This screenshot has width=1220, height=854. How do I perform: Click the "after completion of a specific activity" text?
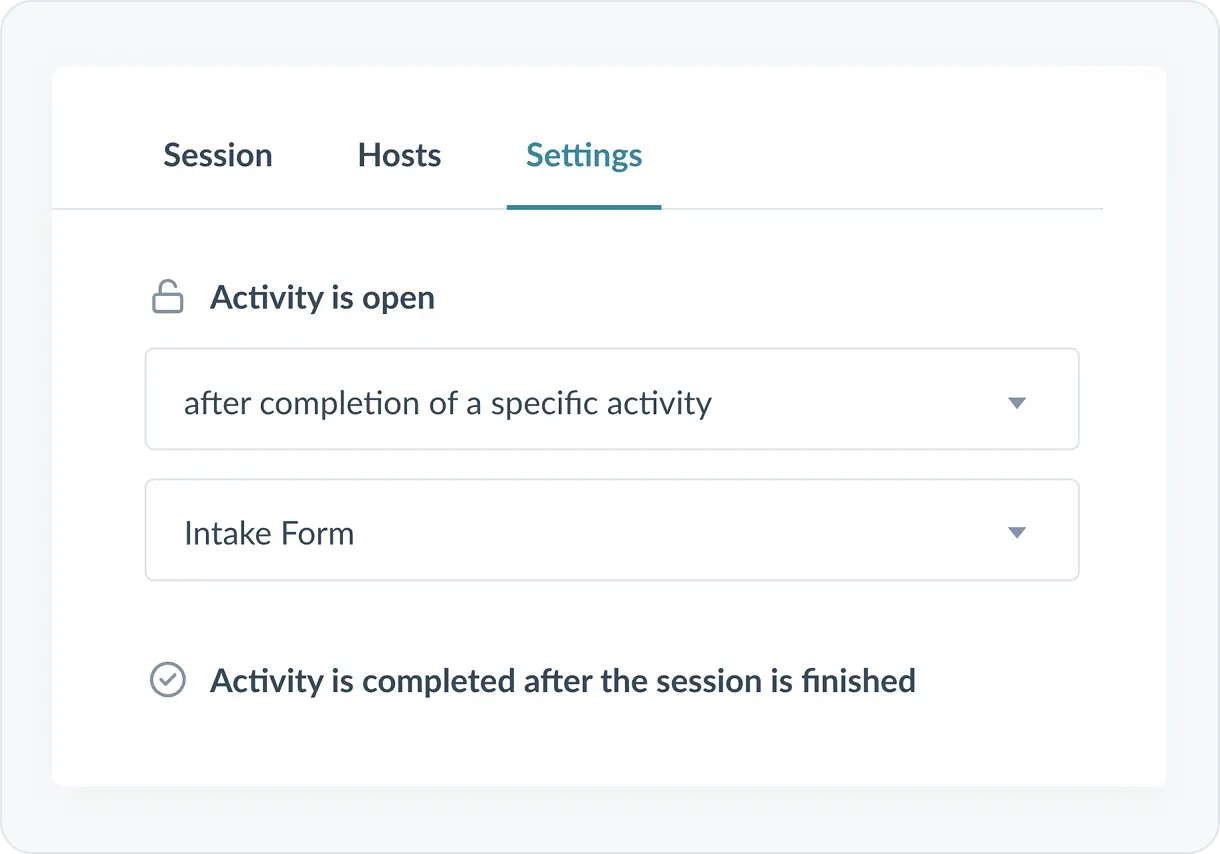pyautogui.click(x=447, y=403)
